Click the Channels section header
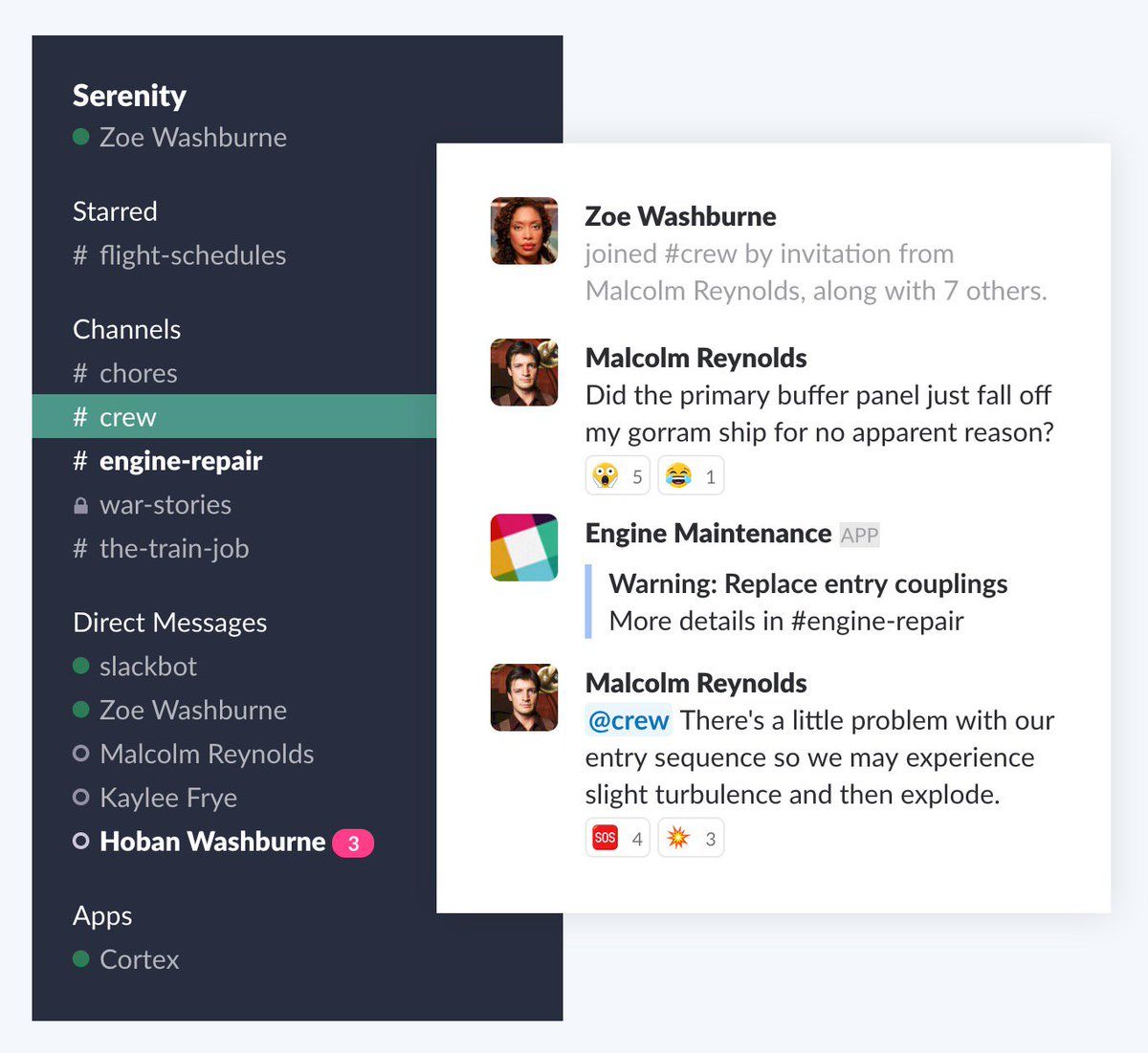 [126, 329]
